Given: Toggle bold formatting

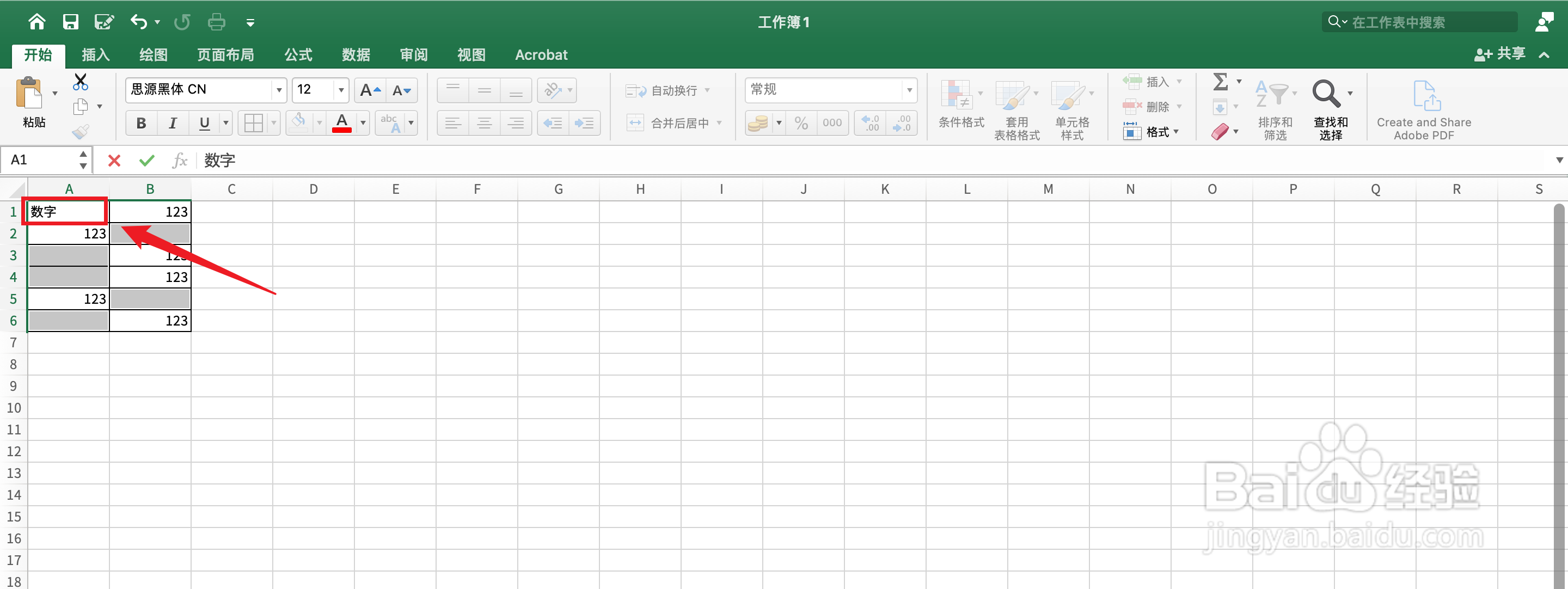Looking at the screenshot, I should tap(141, 124).
